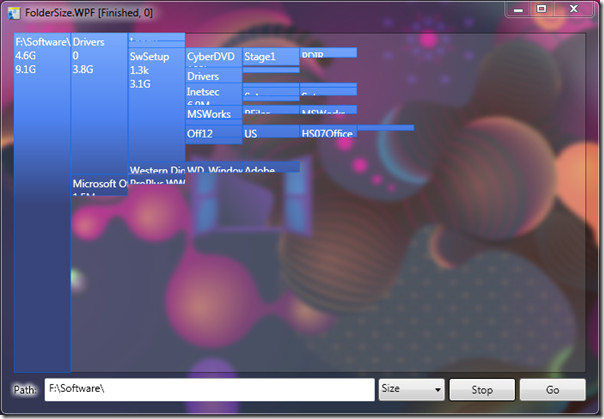Click the 3.1G size text in SwSetup
This screenshot has width=604, height=419.
point(140,84)
